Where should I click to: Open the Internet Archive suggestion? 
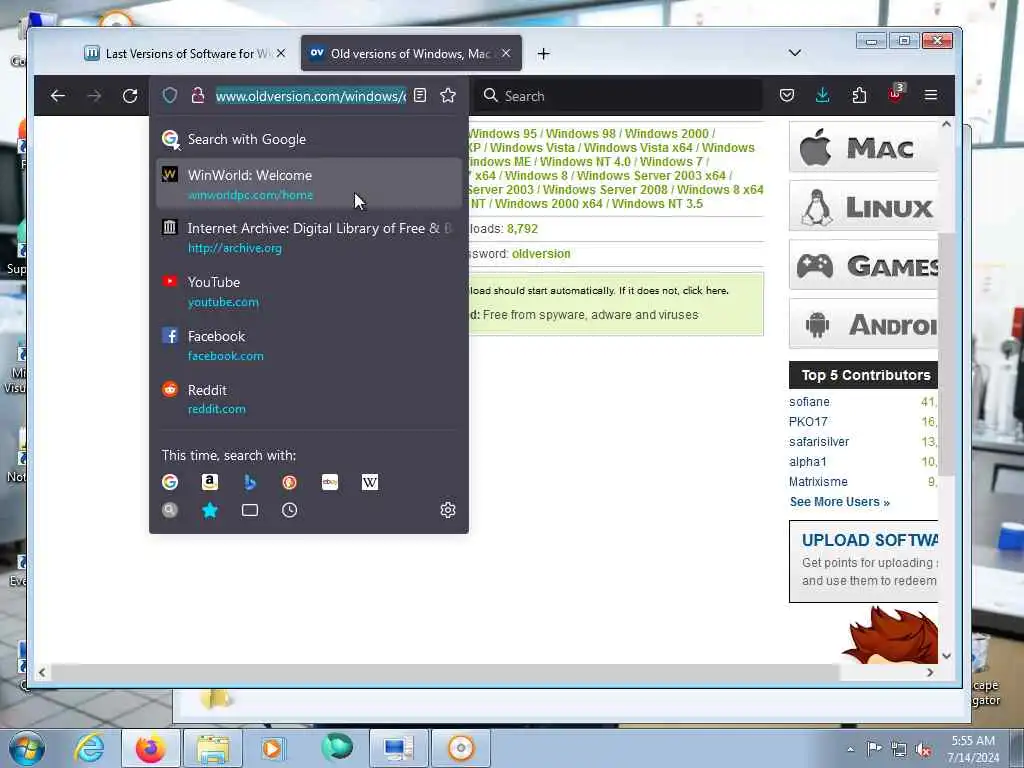(x=308, y=237)
